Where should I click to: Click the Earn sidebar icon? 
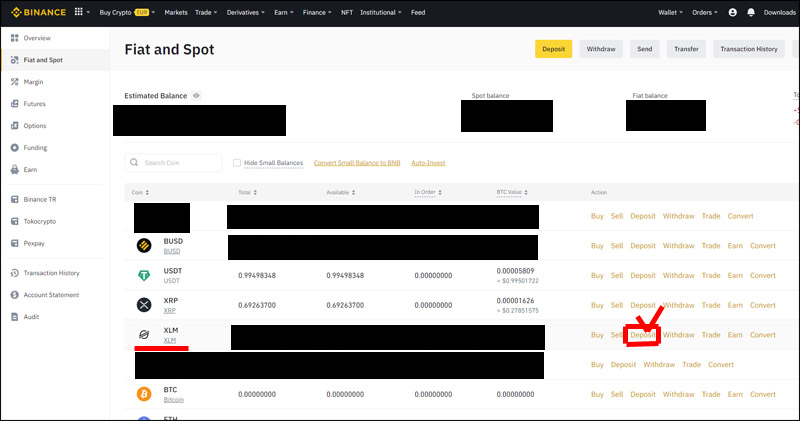point(14,169)
